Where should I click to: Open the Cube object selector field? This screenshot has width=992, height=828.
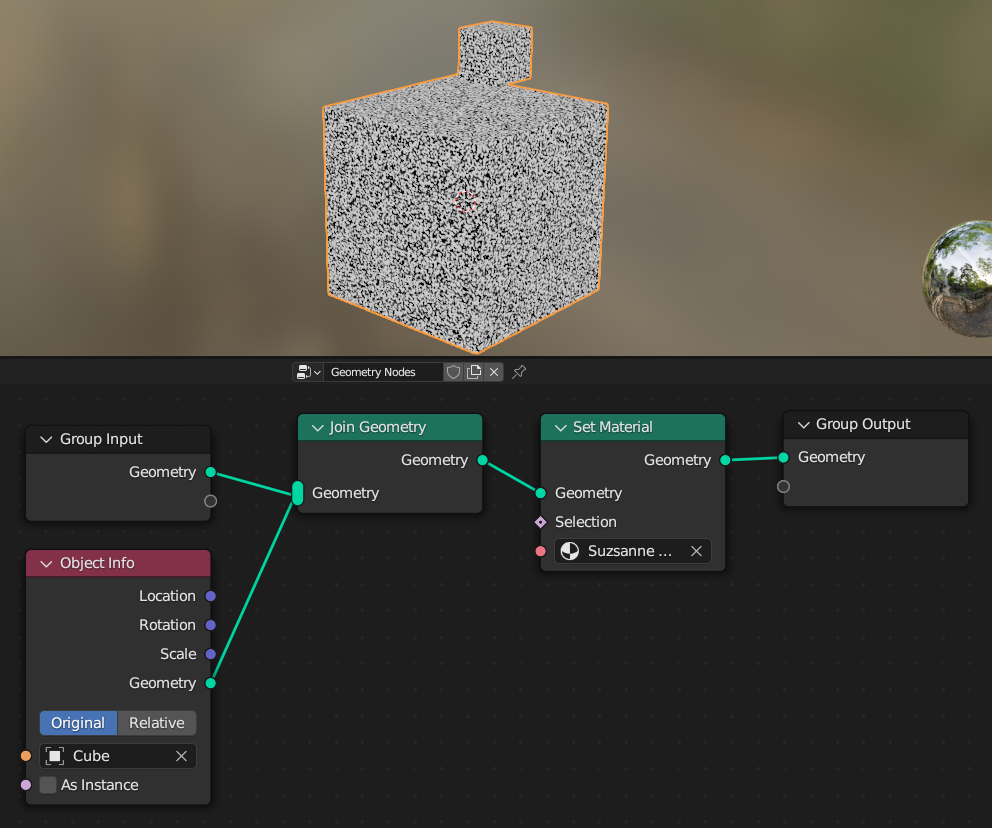(118, 756)
